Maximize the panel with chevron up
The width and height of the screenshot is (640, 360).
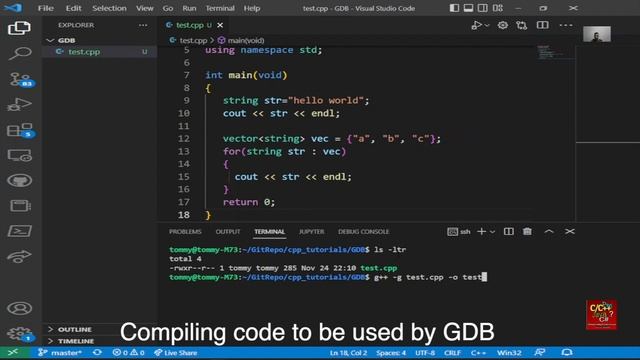(x=549, y=231)
